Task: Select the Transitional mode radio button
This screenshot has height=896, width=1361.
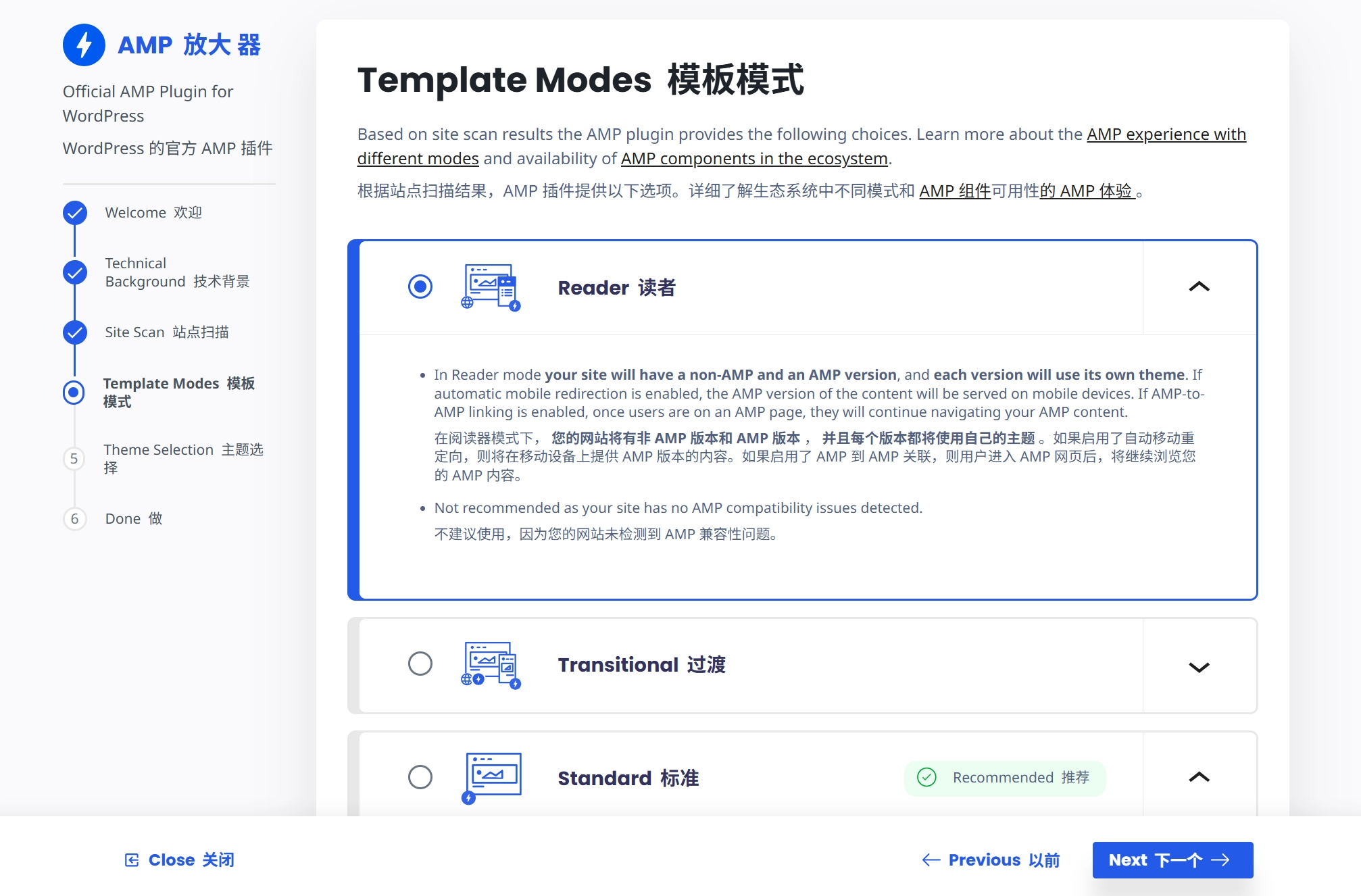Action: (420, 664)
